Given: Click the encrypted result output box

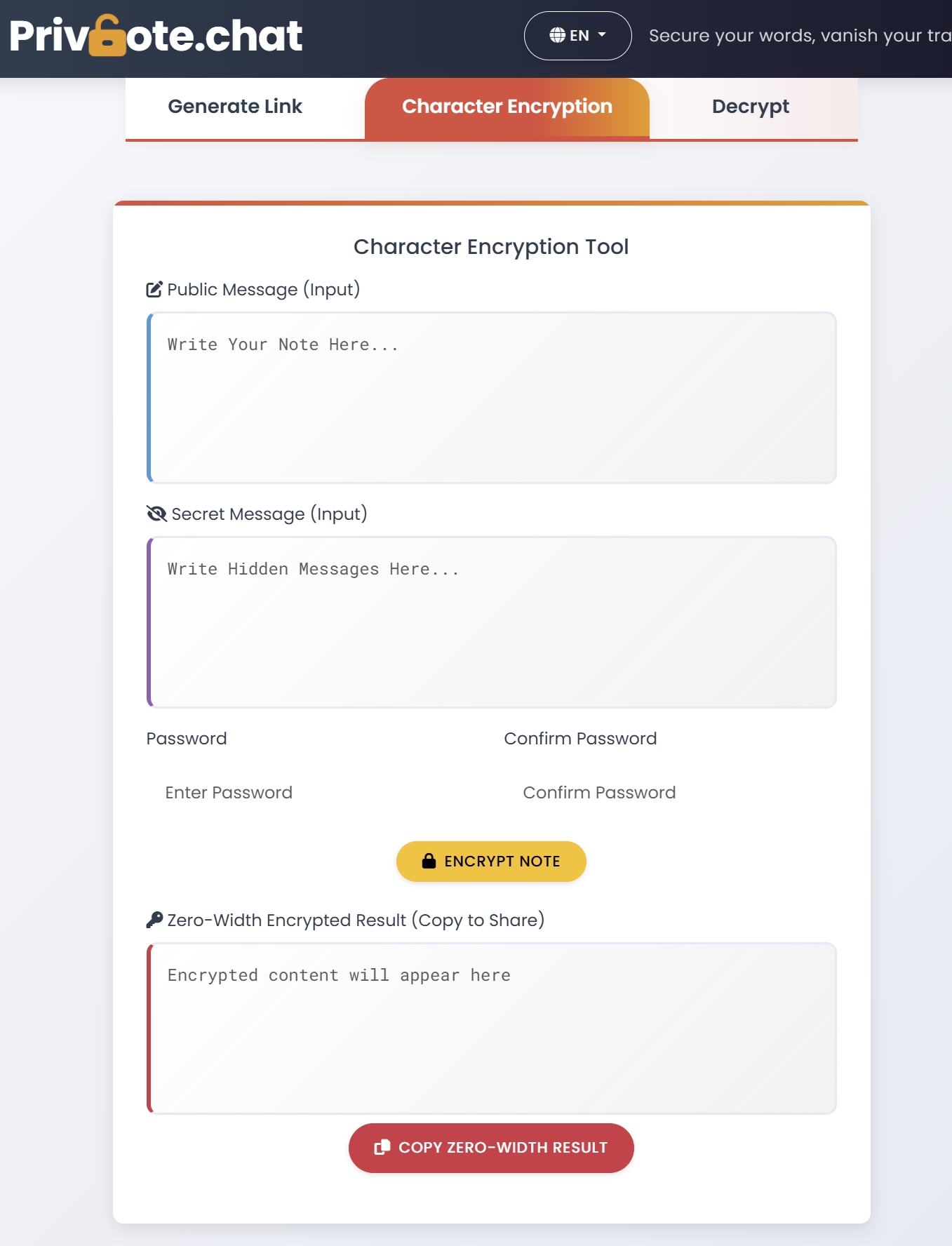Looking at the screenshot, I should coord(492,1029).
